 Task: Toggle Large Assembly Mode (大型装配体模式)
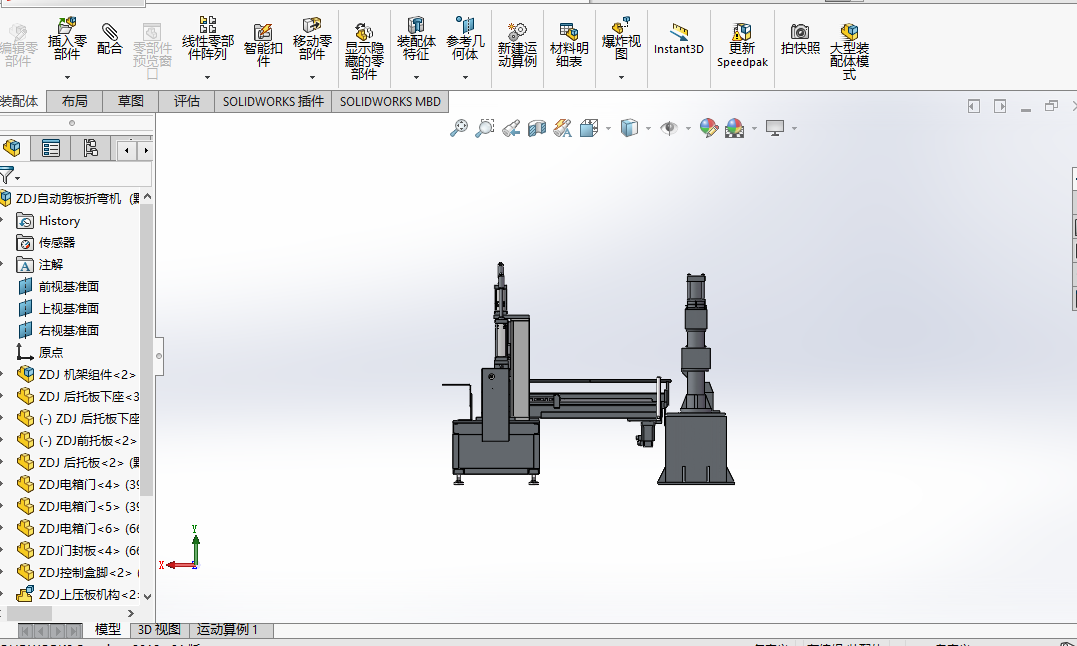point(849,51)
